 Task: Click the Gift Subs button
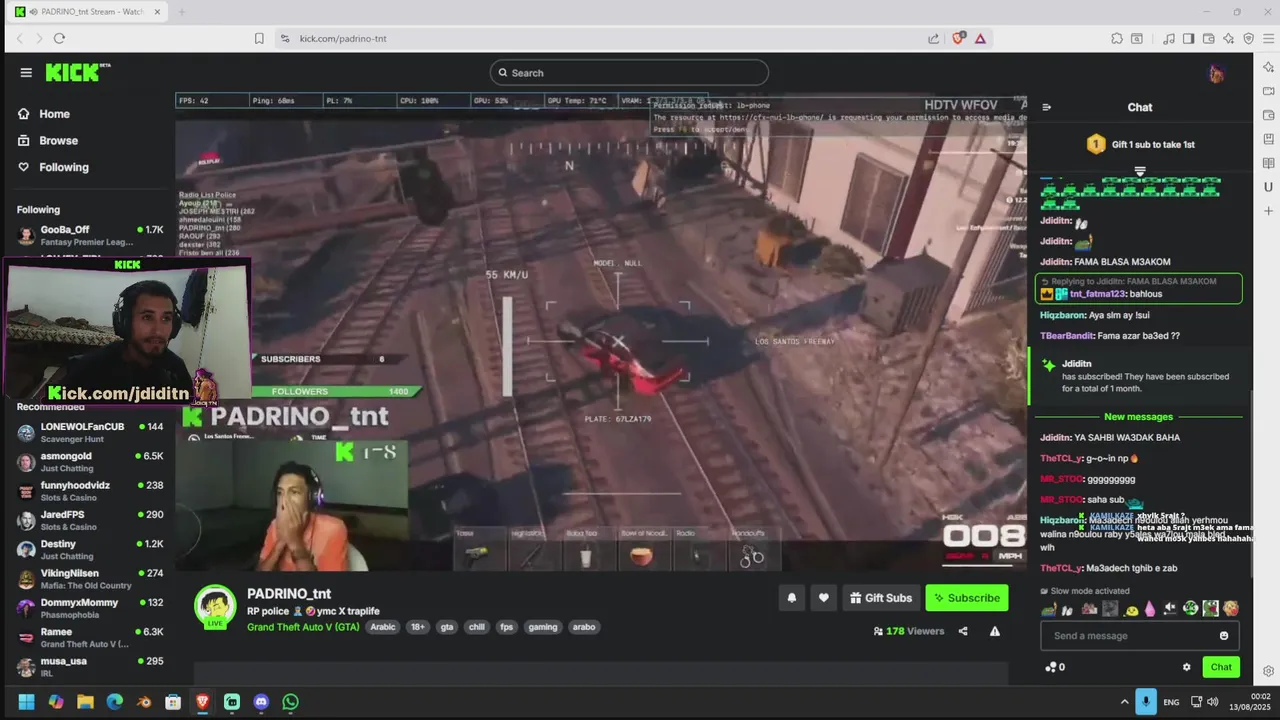pos(881,598)
